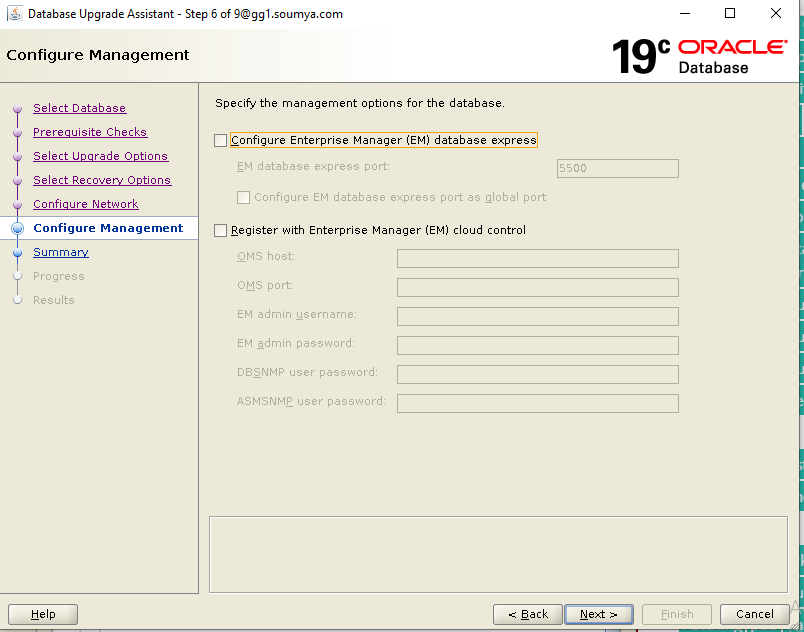Image resolution: width=804 pixels, height=632 pixels.
Task: Click the 'DBSNMP user password:' label
Action: coord(307,372)
